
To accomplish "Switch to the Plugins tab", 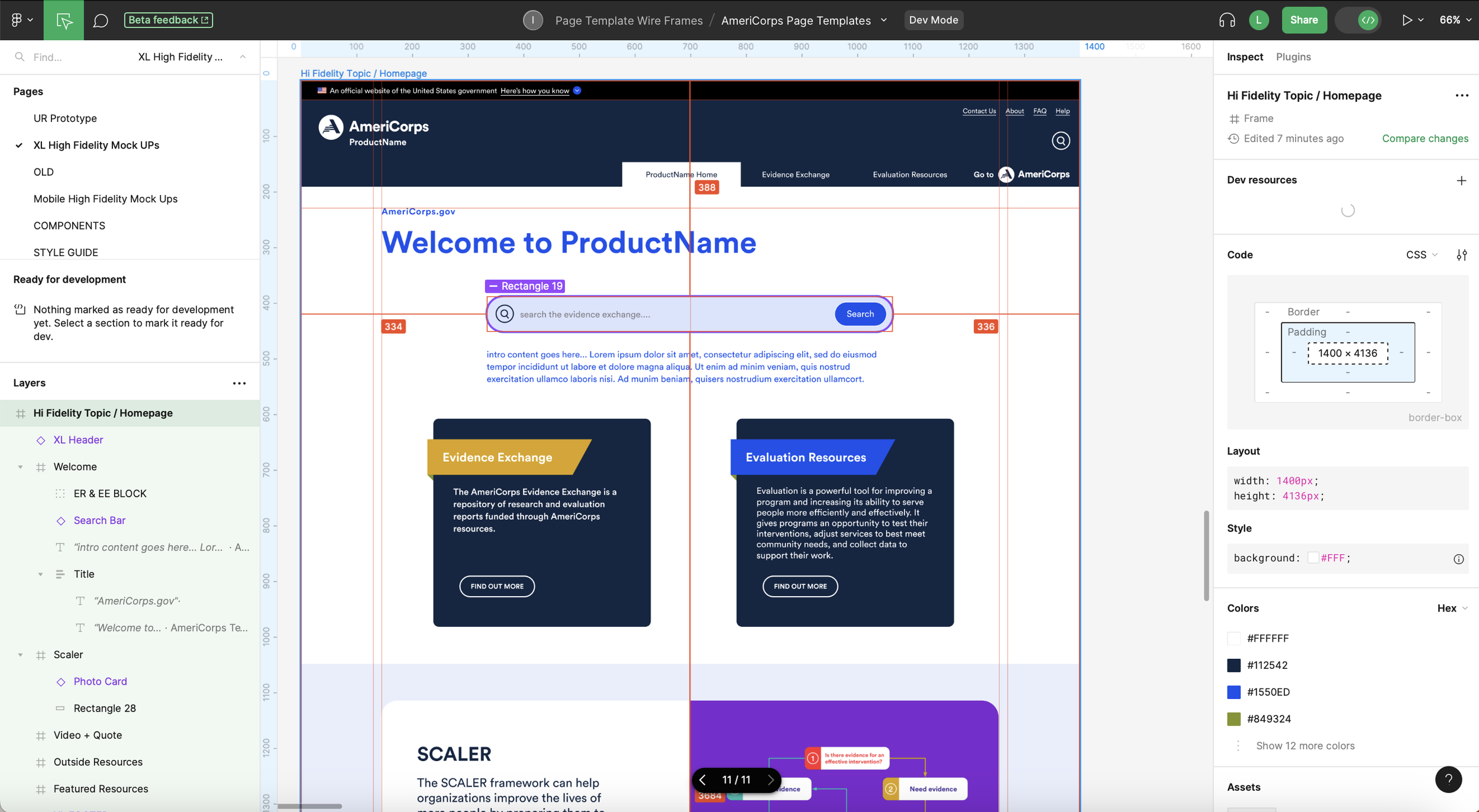I will pos(1293,57).
